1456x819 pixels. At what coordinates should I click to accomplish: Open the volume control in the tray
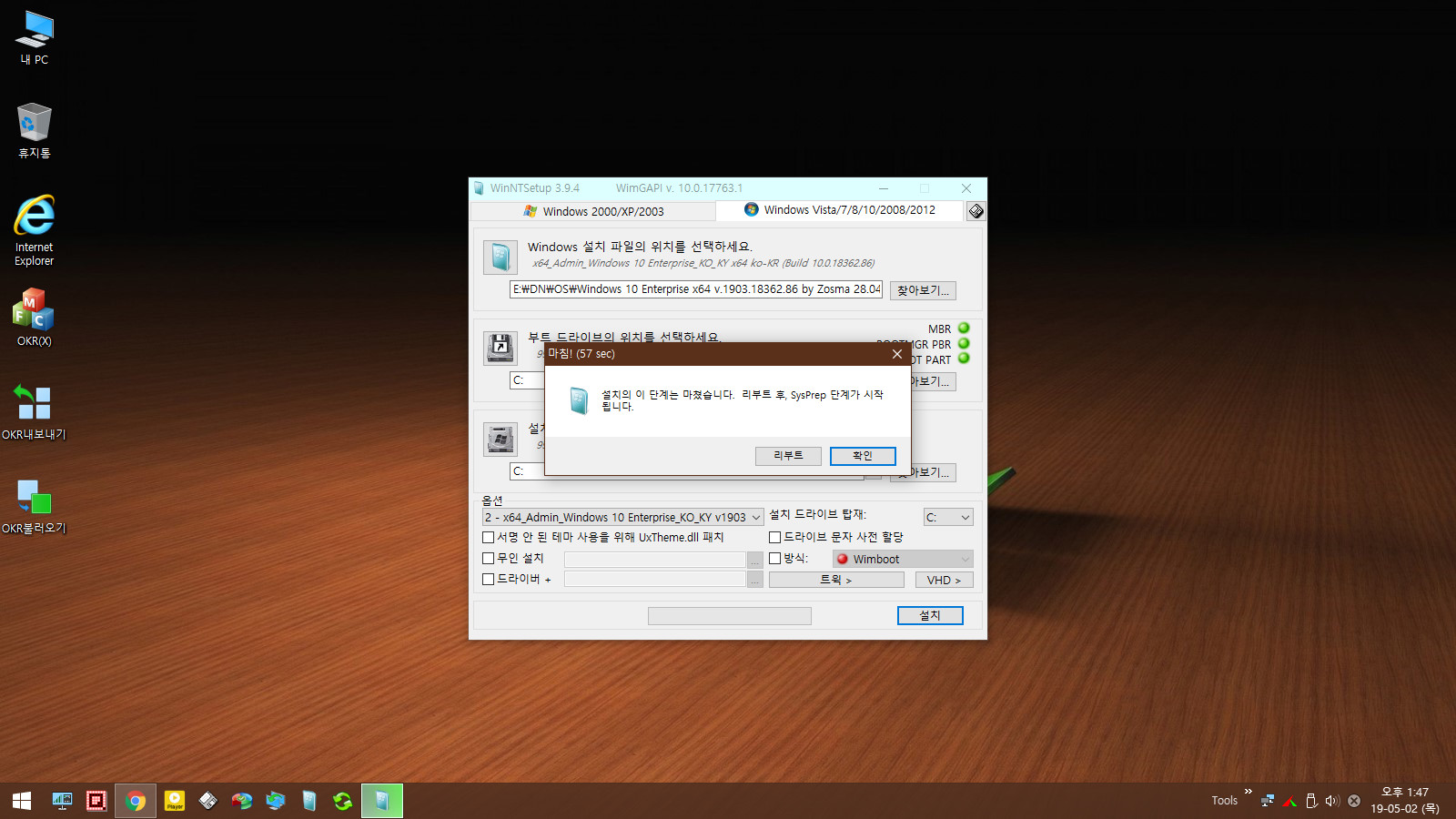(x=1332, y=801)
